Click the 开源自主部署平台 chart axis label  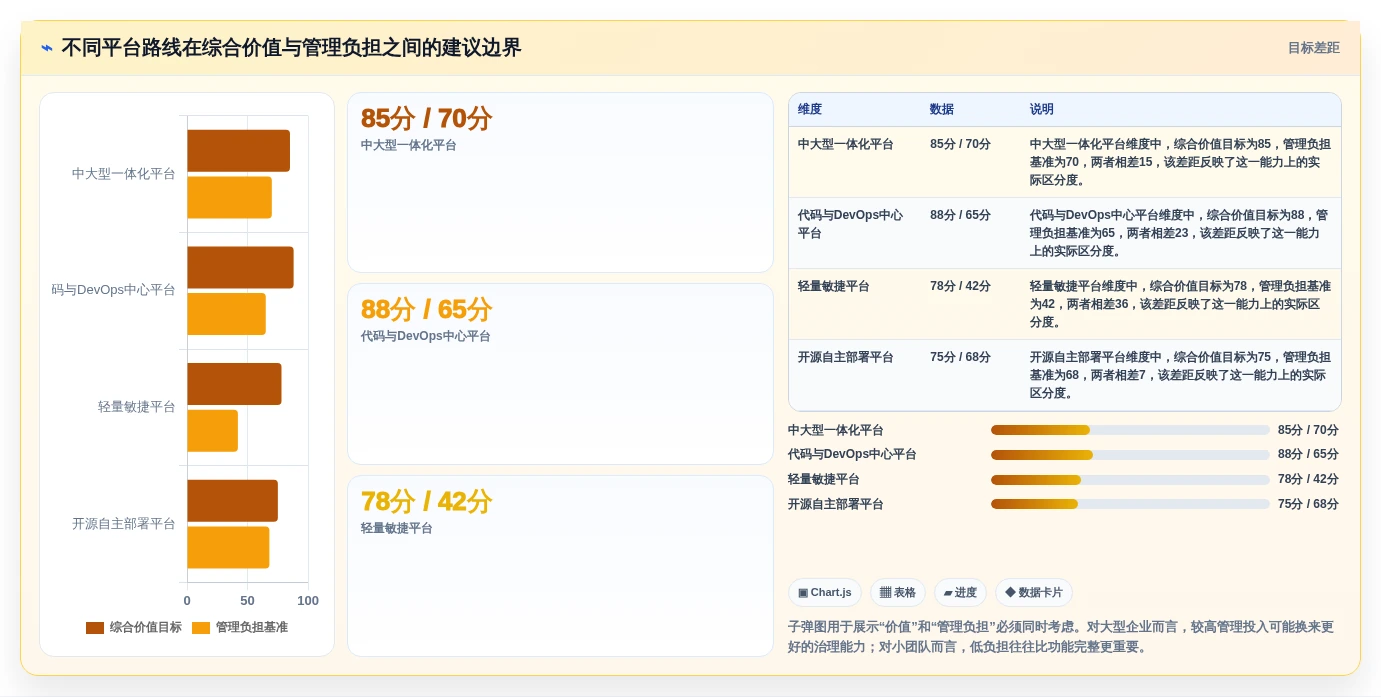(x=124, y=524)
